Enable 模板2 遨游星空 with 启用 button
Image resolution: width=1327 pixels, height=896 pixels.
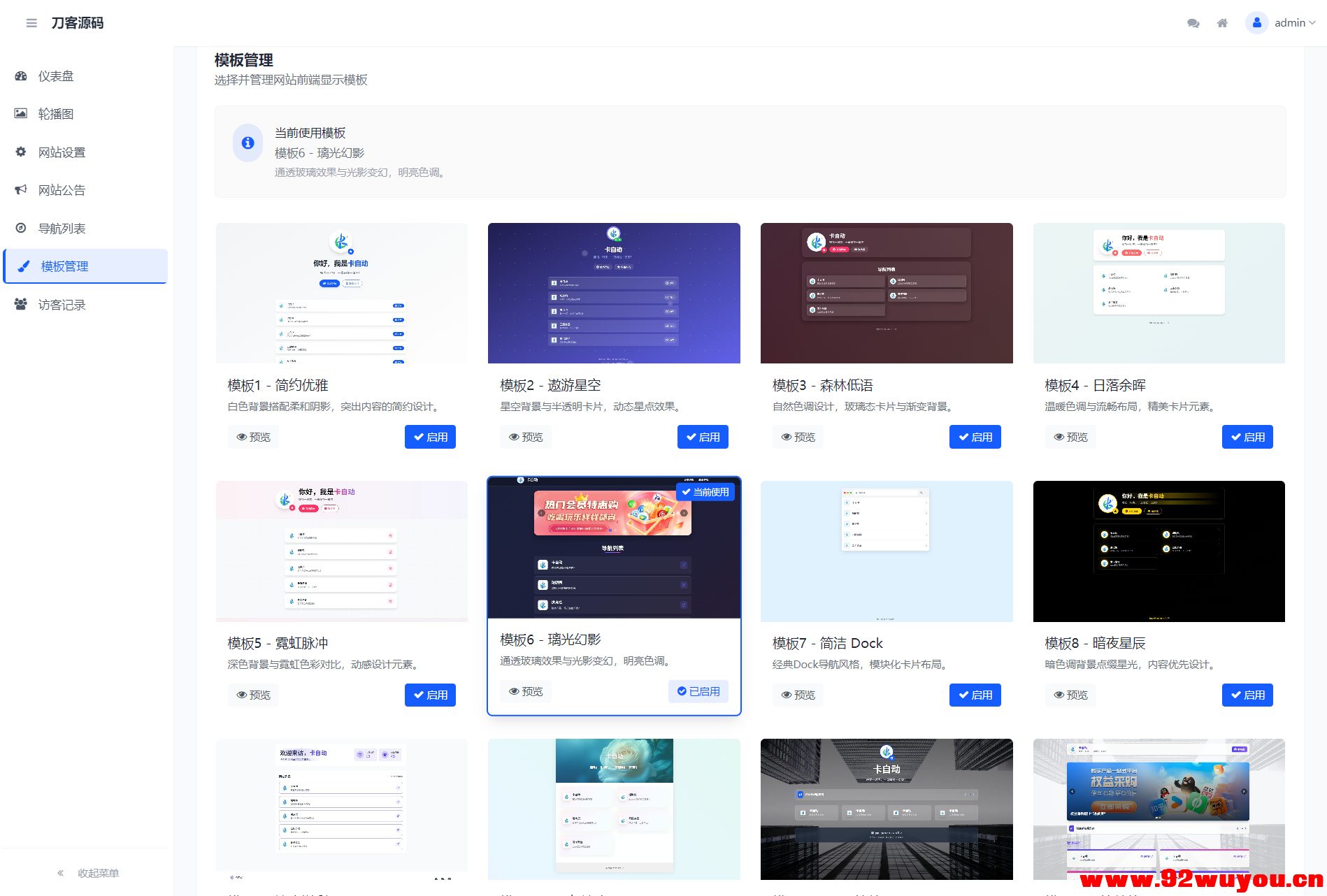tap(703, 436)
